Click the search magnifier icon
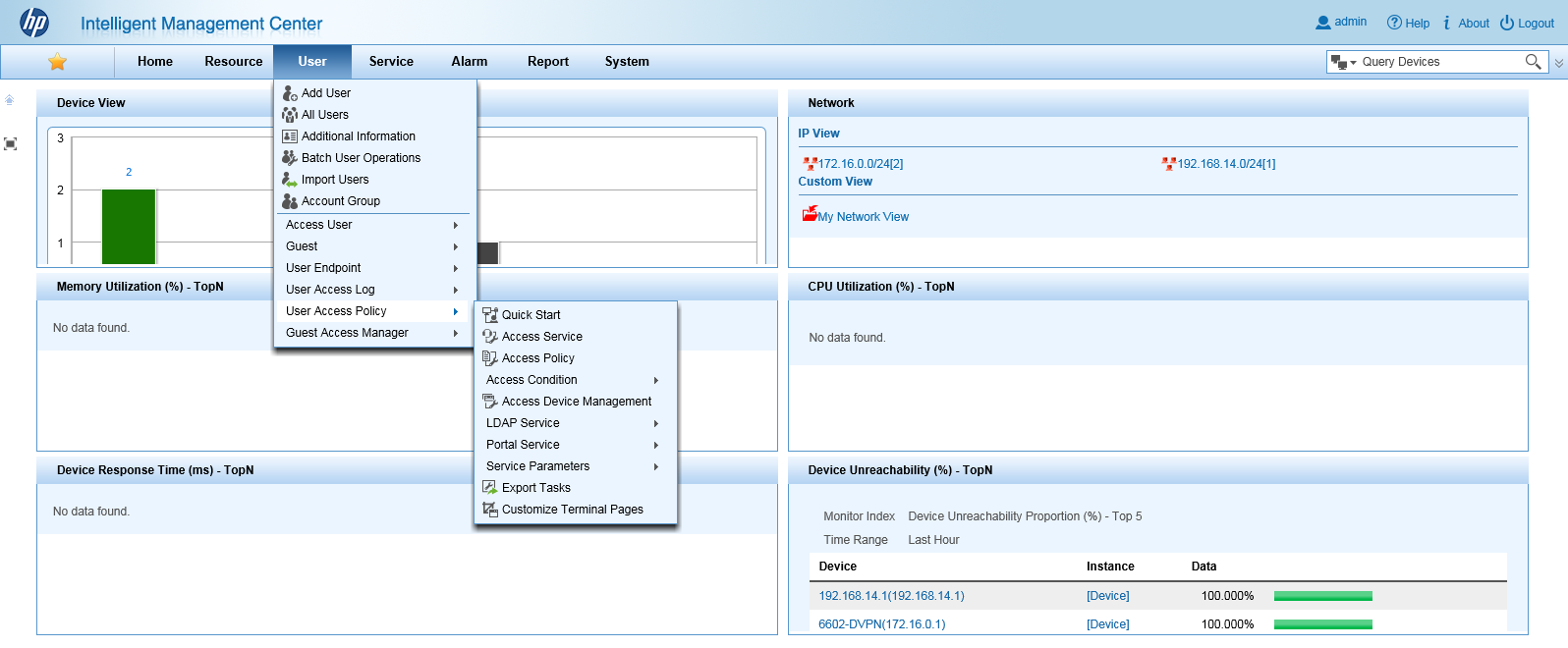Viewport: 1568px width, 648px height. coord(1533,62)
